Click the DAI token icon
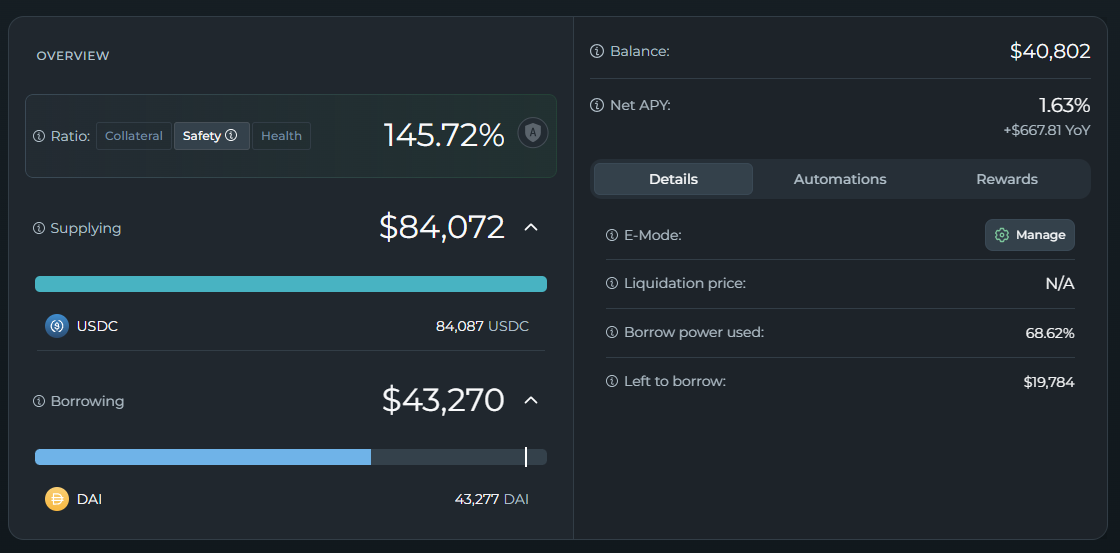Screen dimensions: 1120x553 57,499
